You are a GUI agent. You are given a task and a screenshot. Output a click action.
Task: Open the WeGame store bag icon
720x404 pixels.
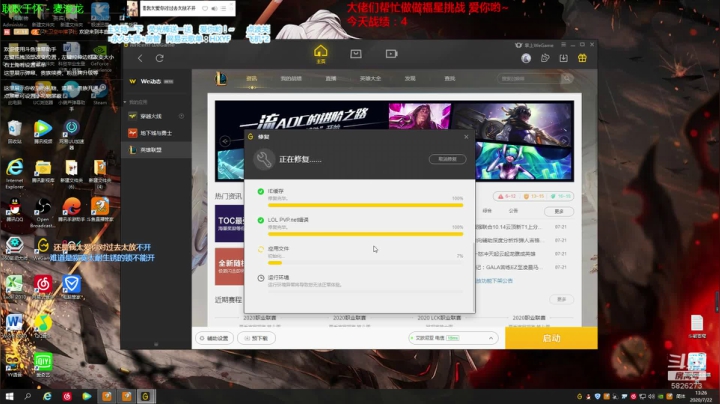356,54
